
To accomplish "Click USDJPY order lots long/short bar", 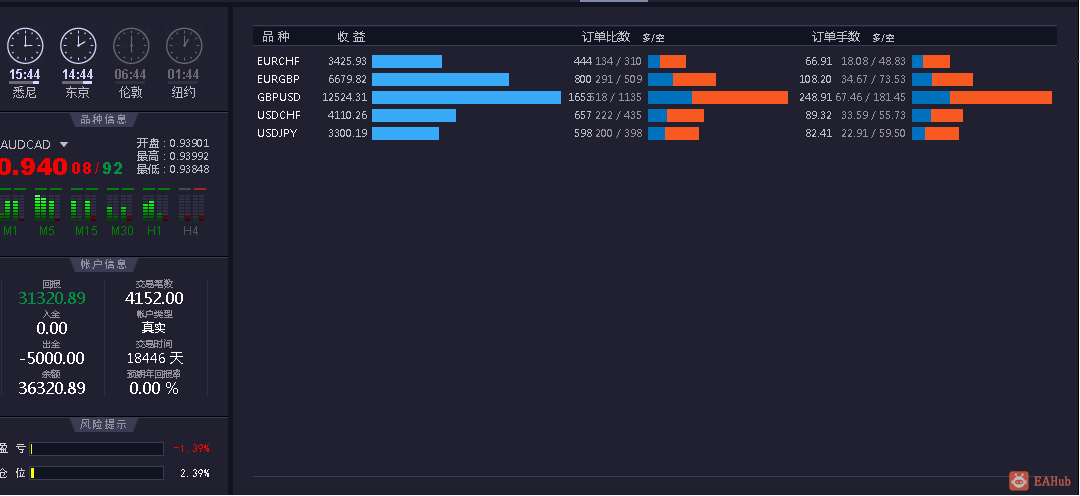I will [x=935, y=133].
